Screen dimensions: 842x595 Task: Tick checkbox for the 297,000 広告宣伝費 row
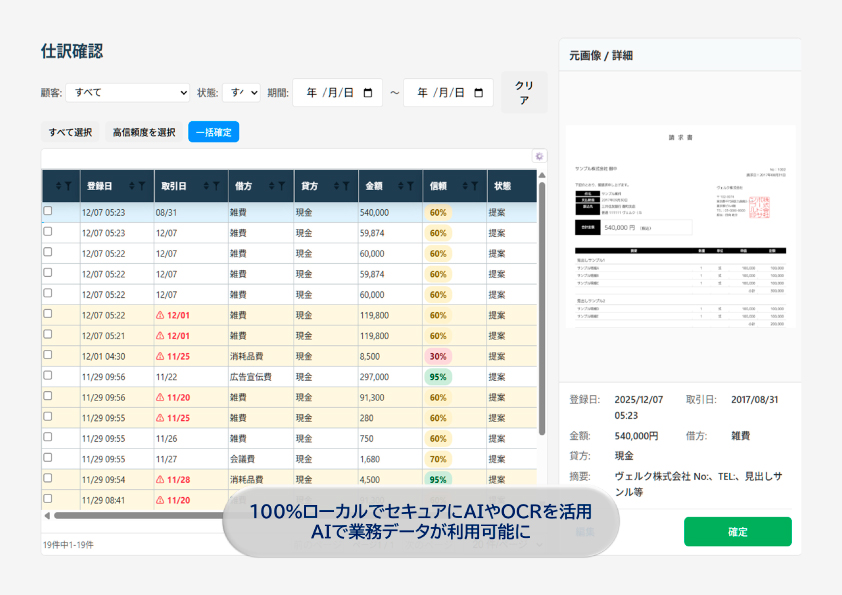pos(48,376)
